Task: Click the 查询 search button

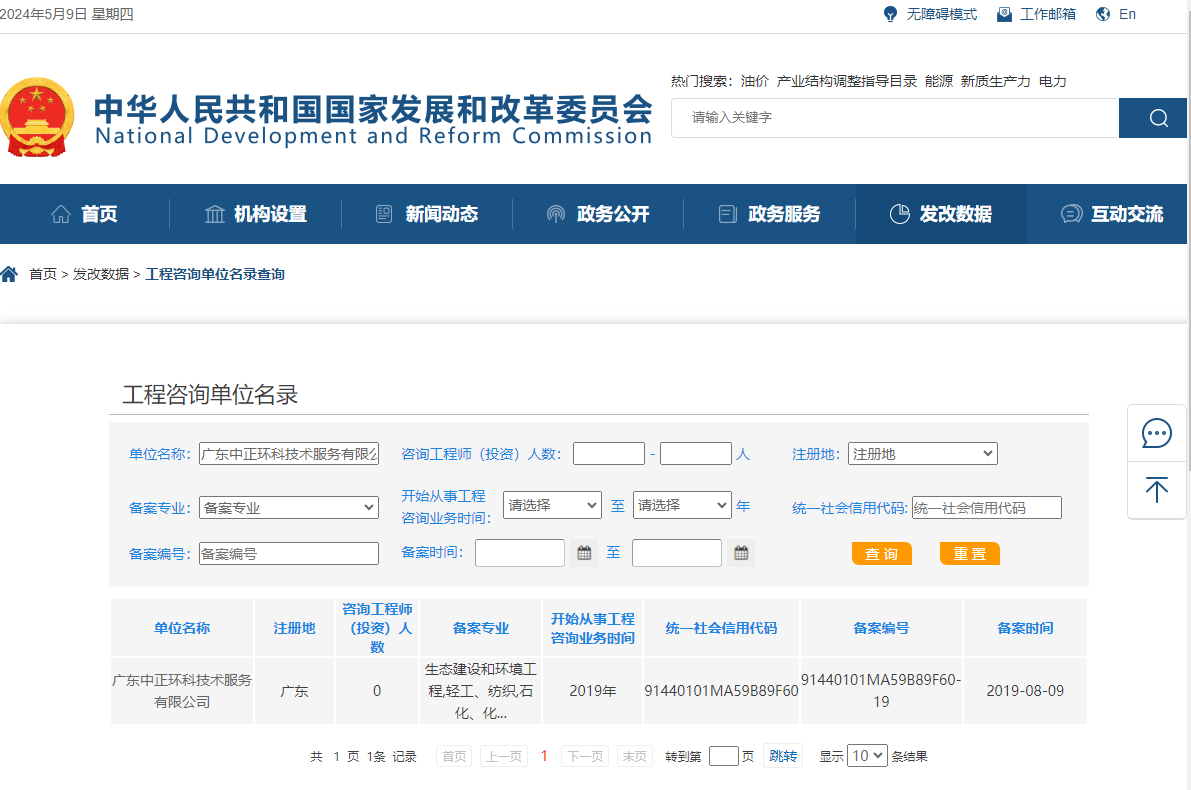Action: click(881, 554)
